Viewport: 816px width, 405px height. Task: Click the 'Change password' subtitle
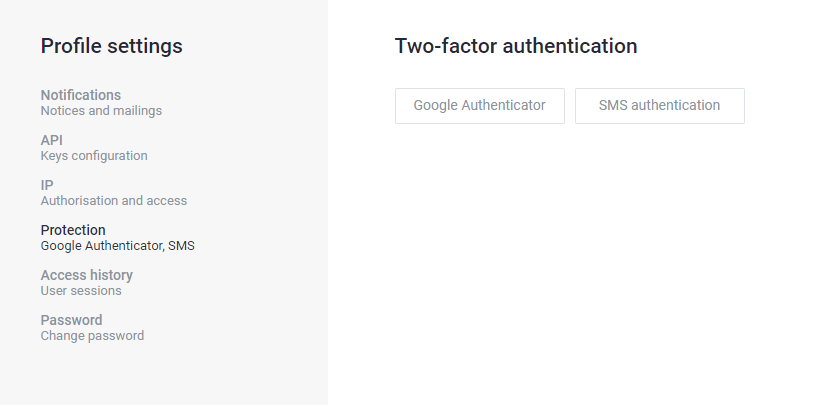click(x=92, y=336)
